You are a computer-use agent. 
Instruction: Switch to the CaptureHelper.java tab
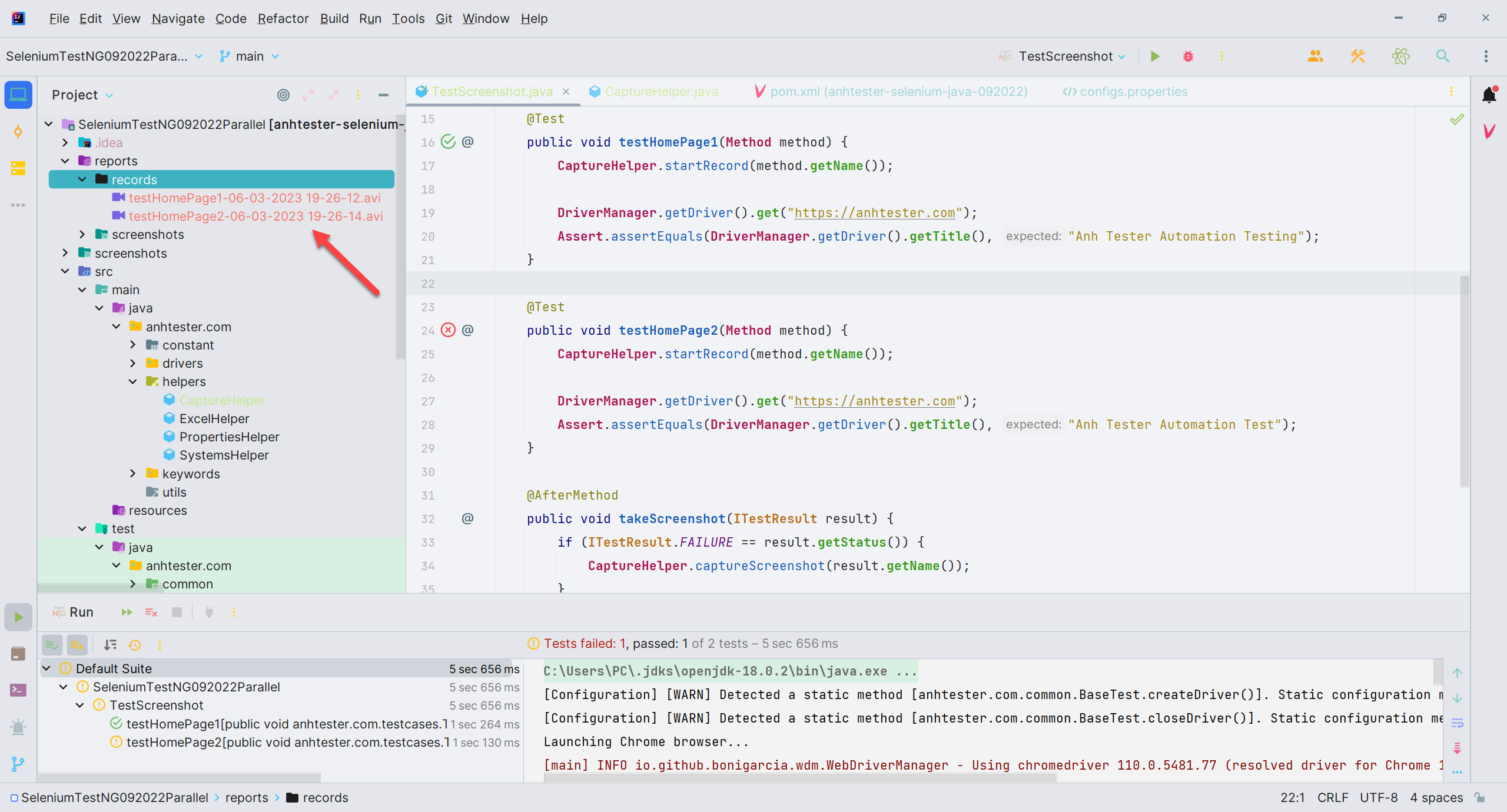[661, 92]
